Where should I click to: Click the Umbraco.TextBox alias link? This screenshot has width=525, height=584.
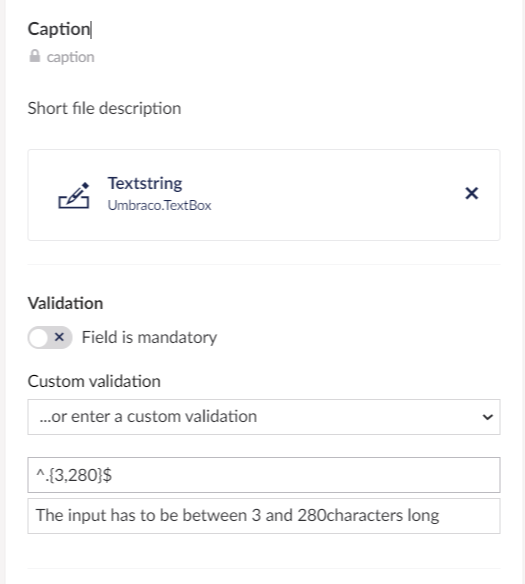(x=159, y=205)
